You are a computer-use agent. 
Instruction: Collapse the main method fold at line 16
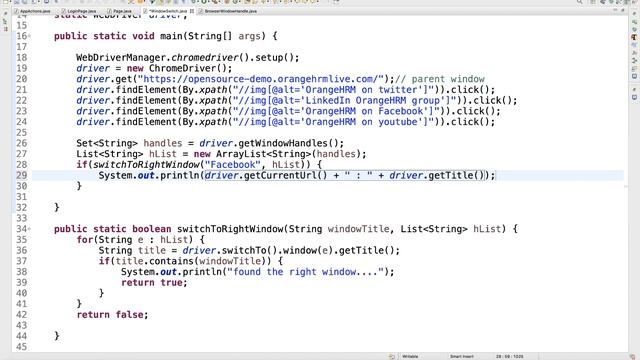tap(29, 36)
